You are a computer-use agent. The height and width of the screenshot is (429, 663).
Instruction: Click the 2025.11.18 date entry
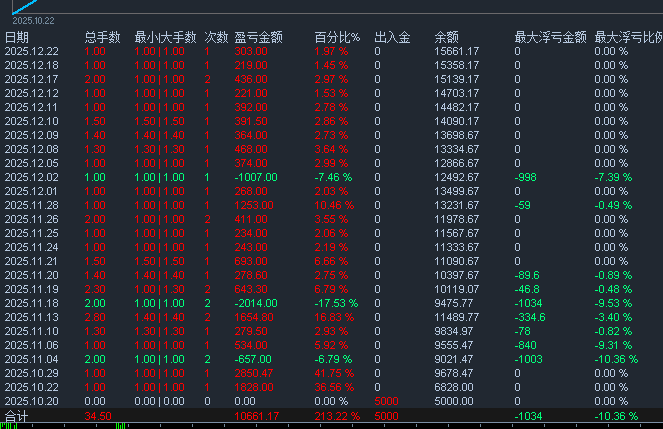32,303
